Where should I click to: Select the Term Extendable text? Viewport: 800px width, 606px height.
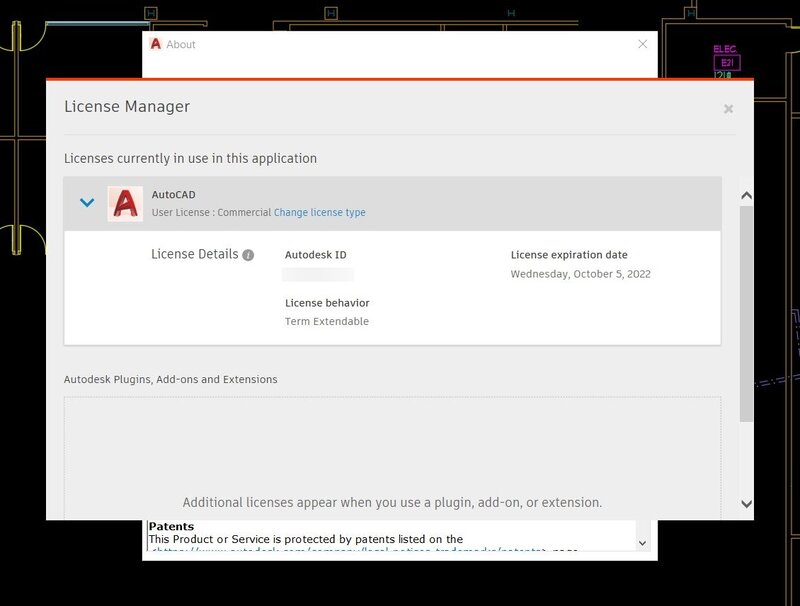pyautogui.click(x=327, y=321)
